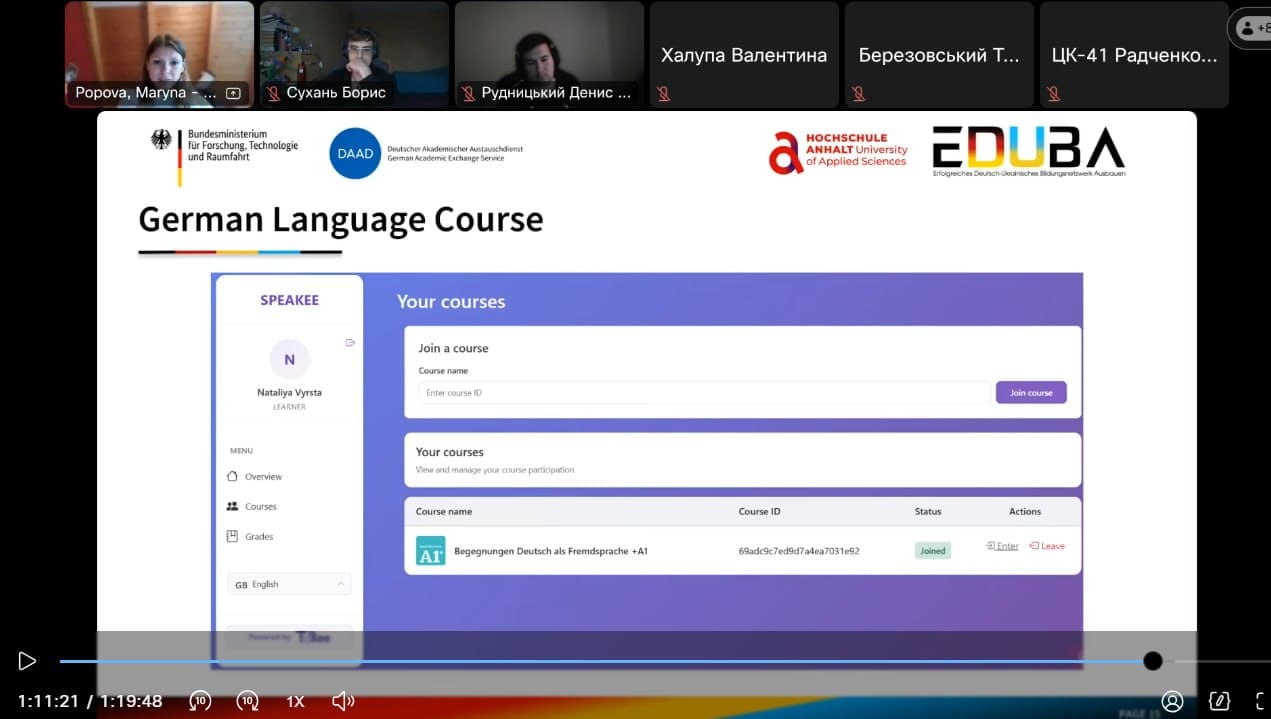Select Сухань Борис video tile

click(x=355, y=55)
